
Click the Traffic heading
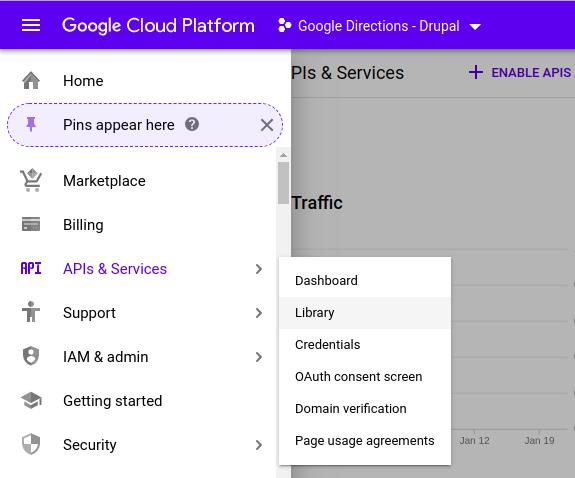click(317, 202)
